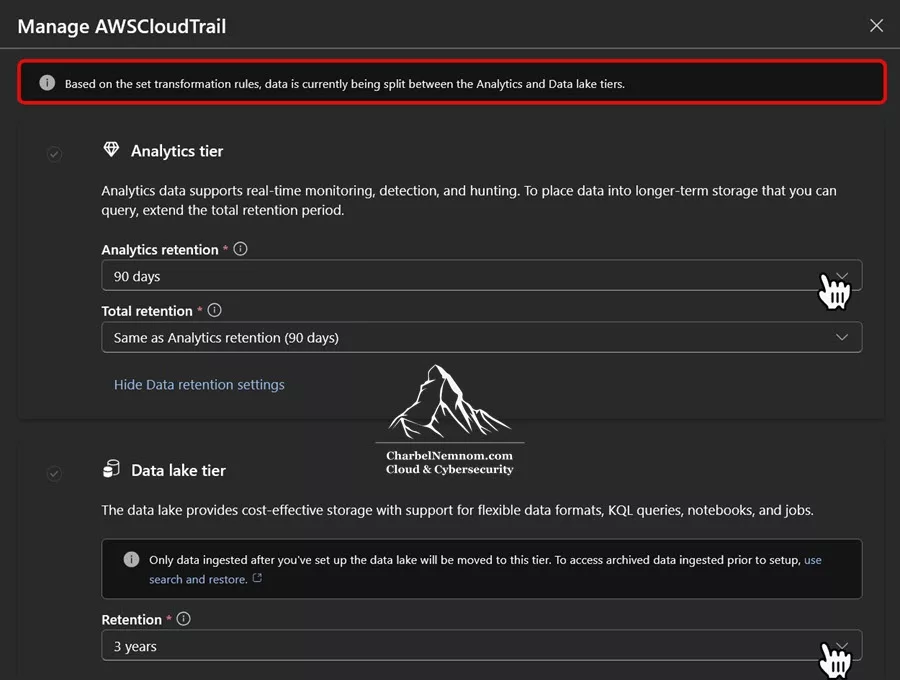
Task: Click info icon next to Analytics retention
Action: [240, 249]
